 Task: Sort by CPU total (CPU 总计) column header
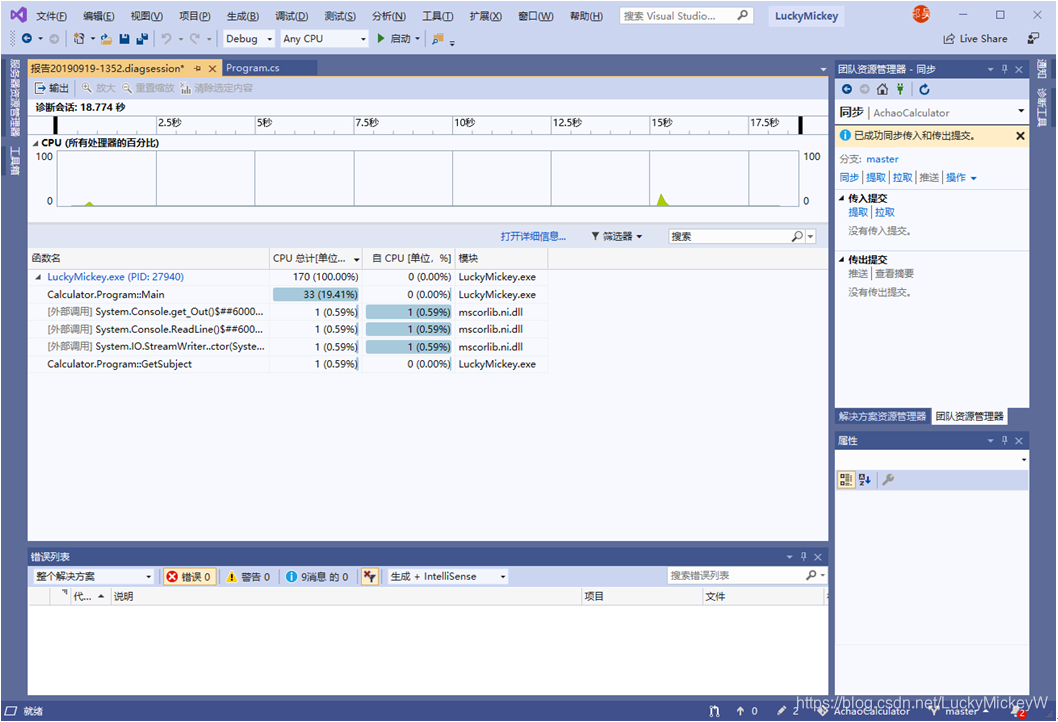tap(316, 258)
